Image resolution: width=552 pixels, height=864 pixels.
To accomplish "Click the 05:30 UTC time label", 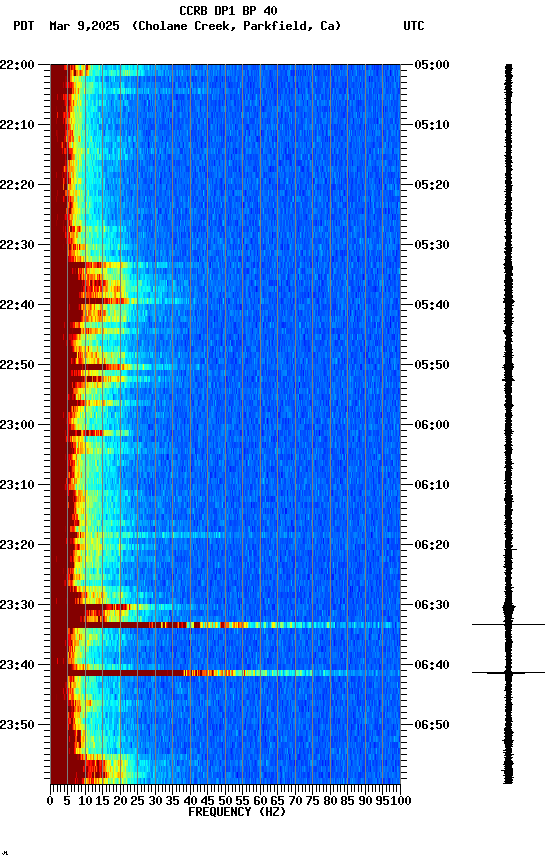I will coord(431,245).
